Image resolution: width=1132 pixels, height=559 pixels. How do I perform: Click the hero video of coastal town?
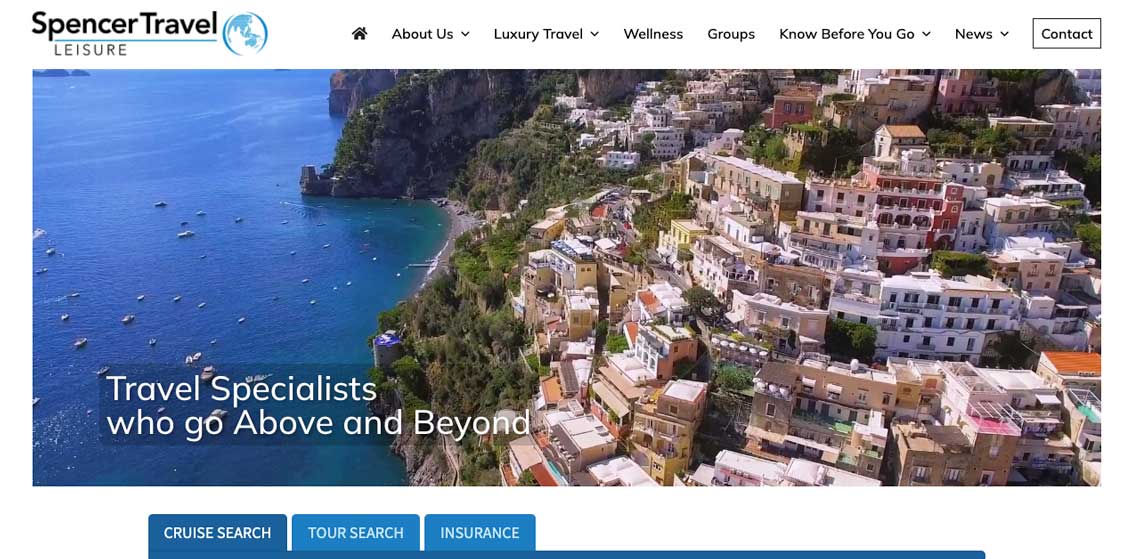567,277
